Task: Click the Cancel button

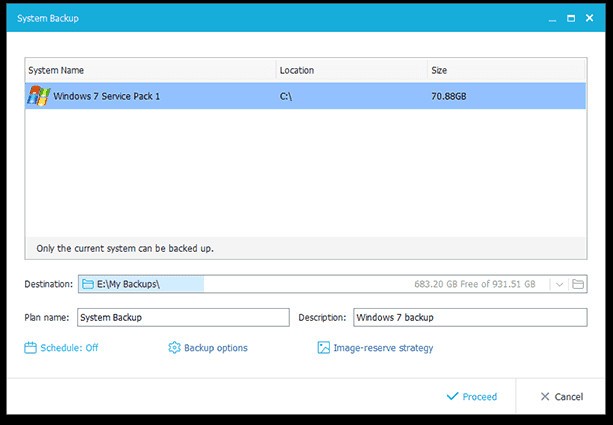Action: [562, 396]
